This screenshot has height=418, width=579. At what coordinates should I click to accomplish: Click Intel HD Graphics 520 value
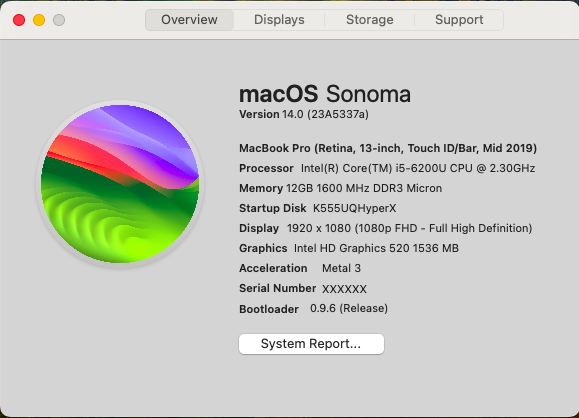(x=376, y=248)
